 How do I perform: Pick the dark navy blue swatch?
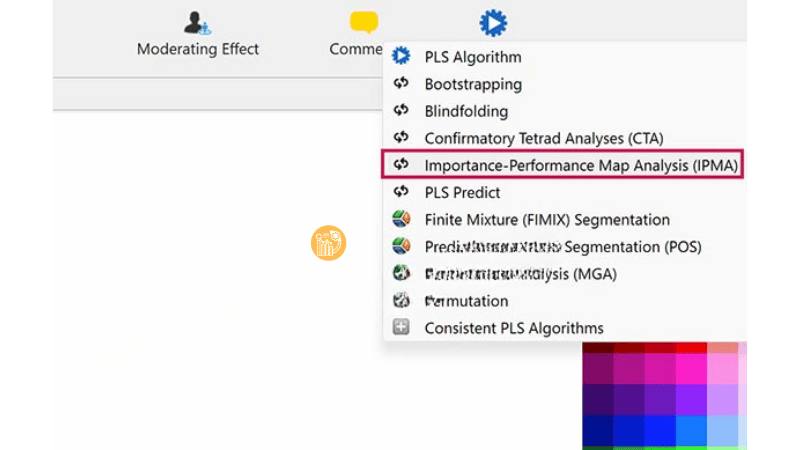(x=597, y=430)
